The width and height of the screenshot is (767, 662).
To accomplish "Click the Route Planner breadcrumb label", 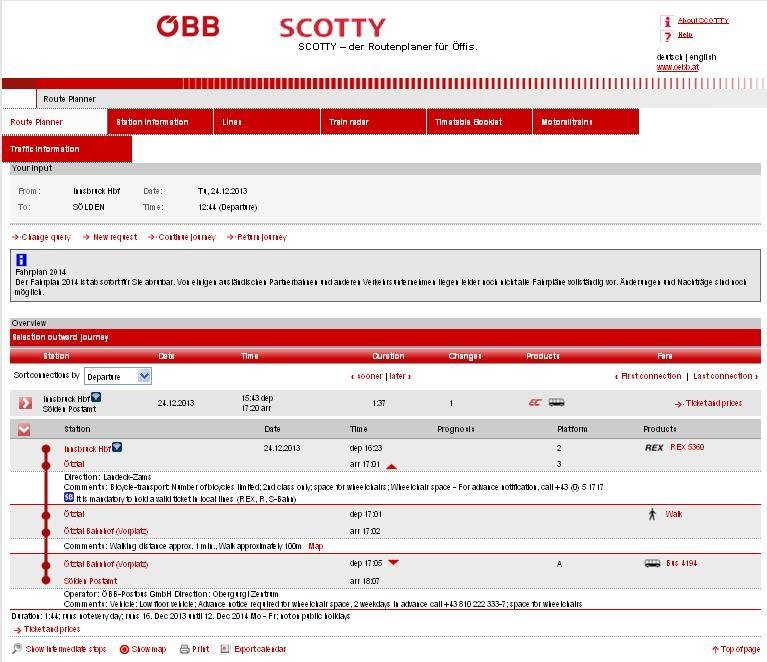I will 69,99.
